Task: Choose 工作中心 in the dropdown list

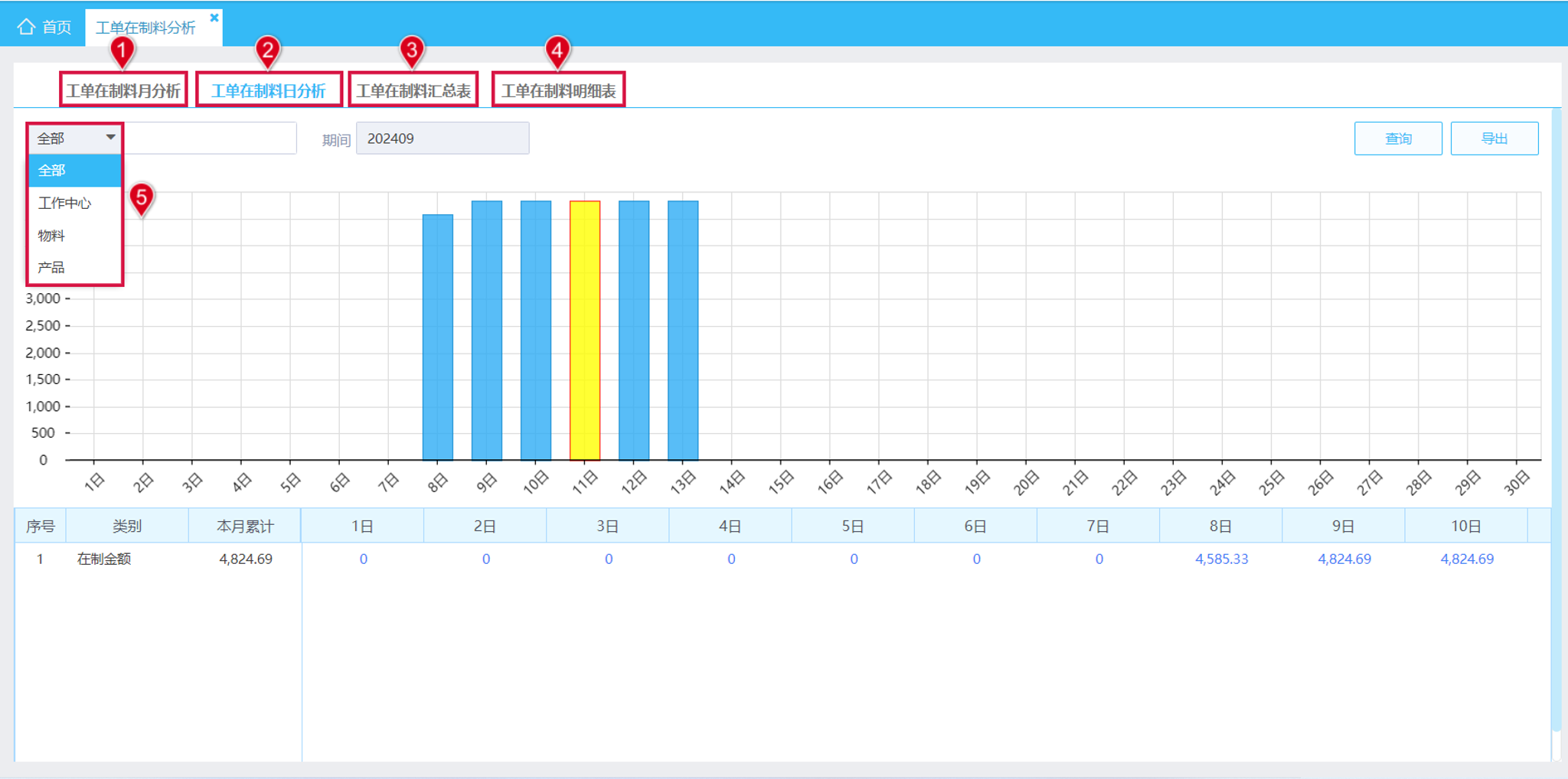Action: [x=75, y=203]
